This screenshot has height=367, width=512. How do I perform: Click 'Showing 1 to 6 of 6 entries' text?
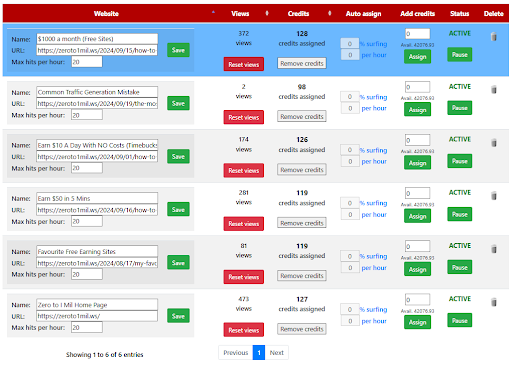pos(104,355)
